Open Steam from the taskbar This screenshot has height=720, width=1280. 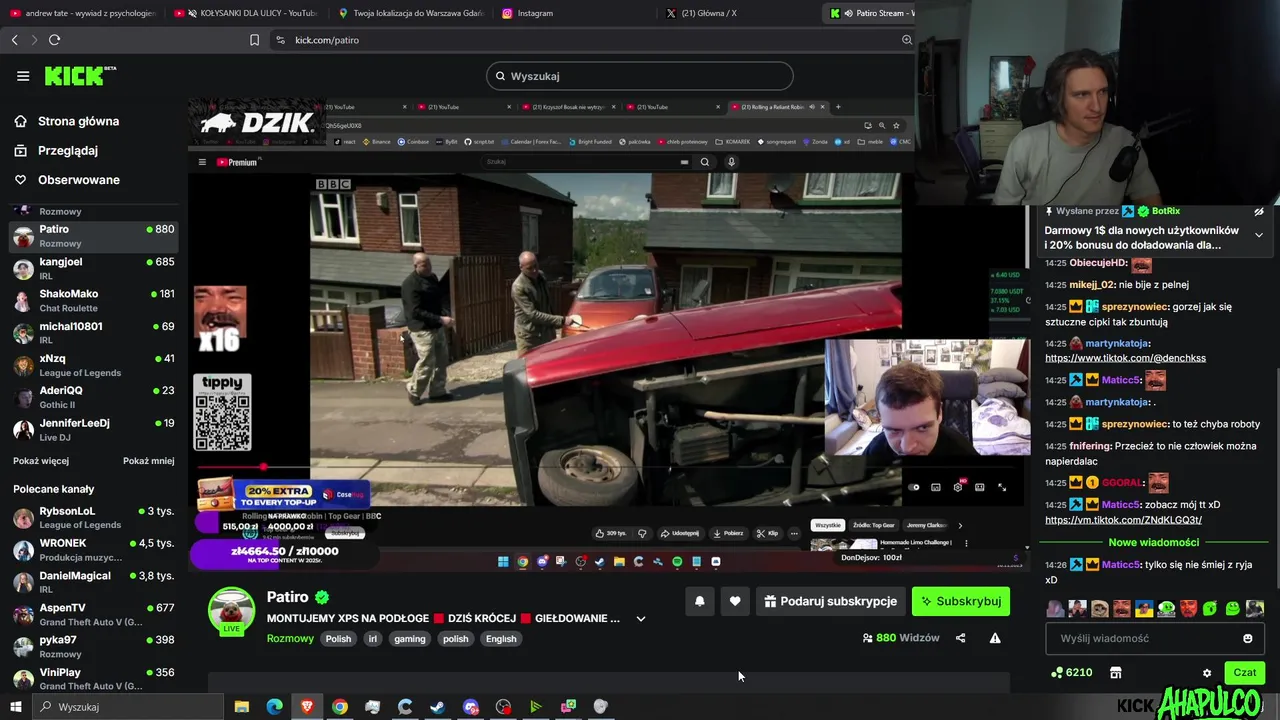click(x=437, y=707)
